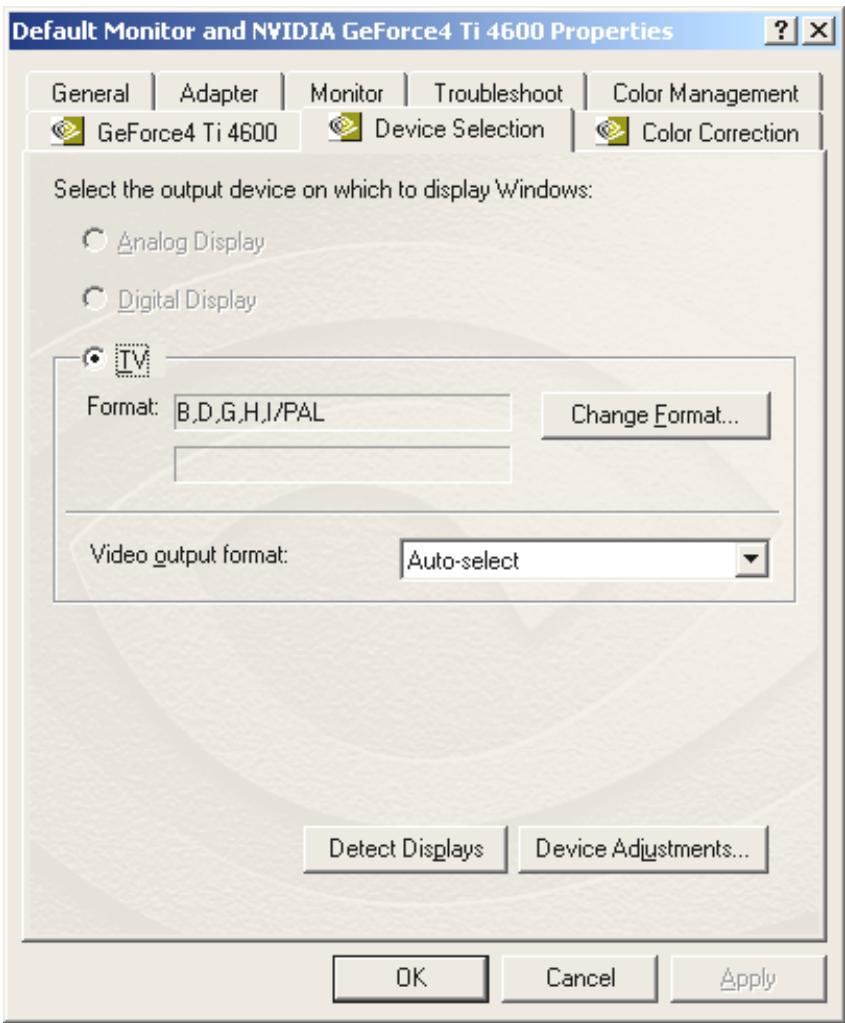
Task: Click the NVIDIA icon on Color Correction tab
Action: click(612, 131)
